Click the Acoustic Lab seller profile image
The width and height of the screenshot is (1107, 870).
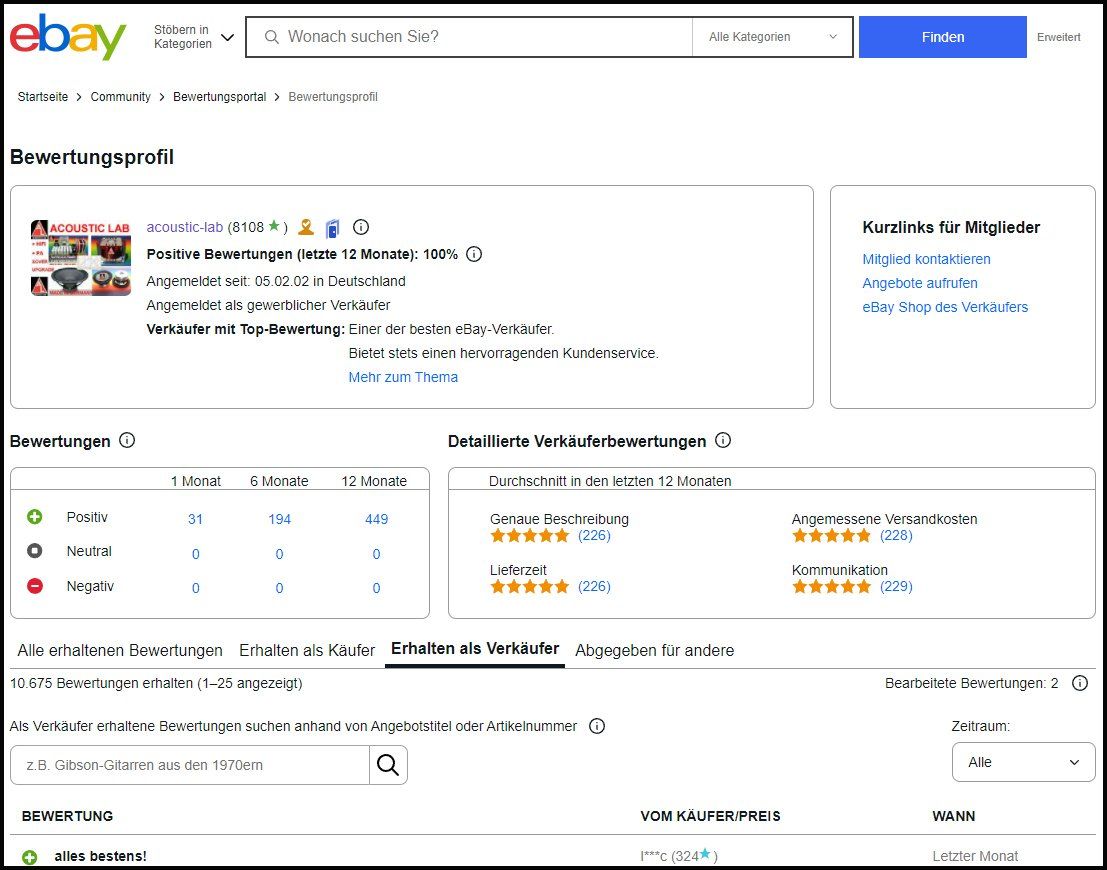(x=81, y=258)
